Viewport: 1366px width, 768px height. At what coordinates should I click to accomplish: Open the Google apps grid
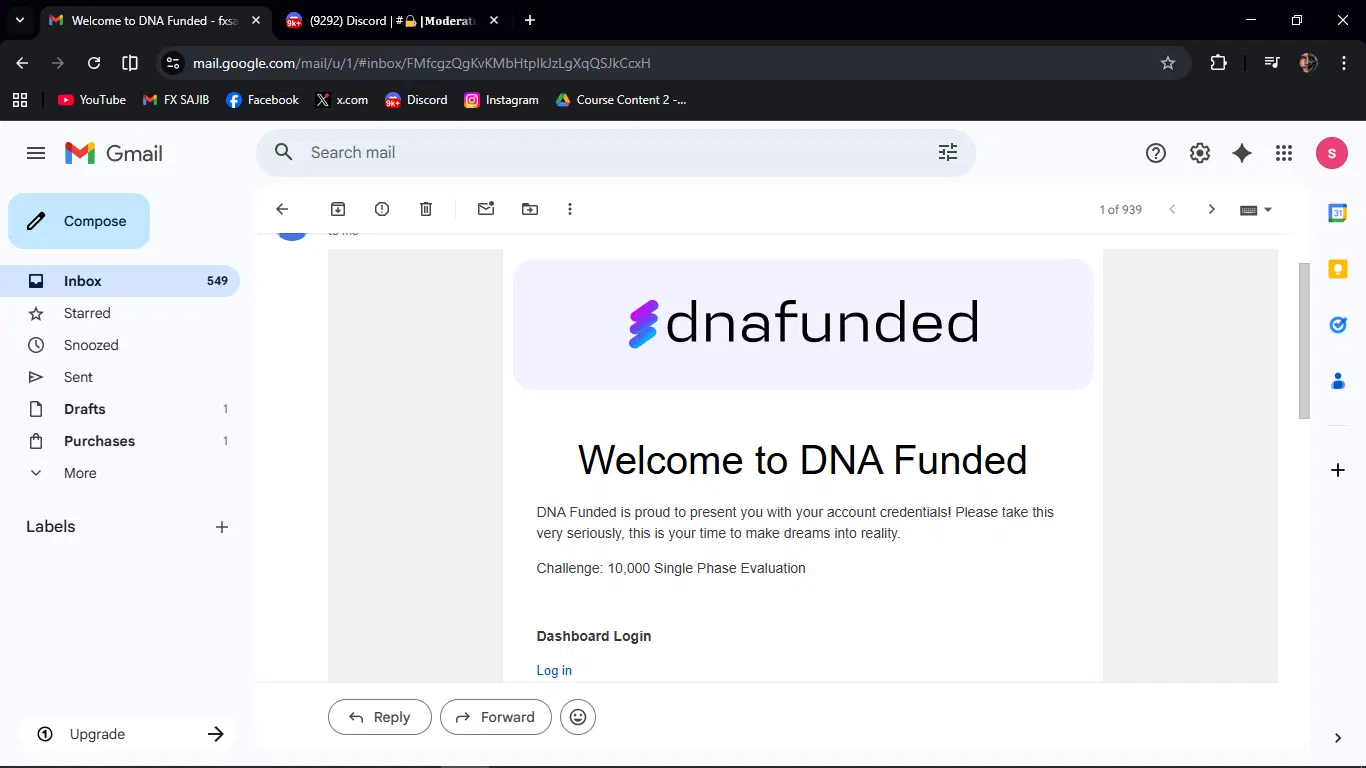(1284, 153)
